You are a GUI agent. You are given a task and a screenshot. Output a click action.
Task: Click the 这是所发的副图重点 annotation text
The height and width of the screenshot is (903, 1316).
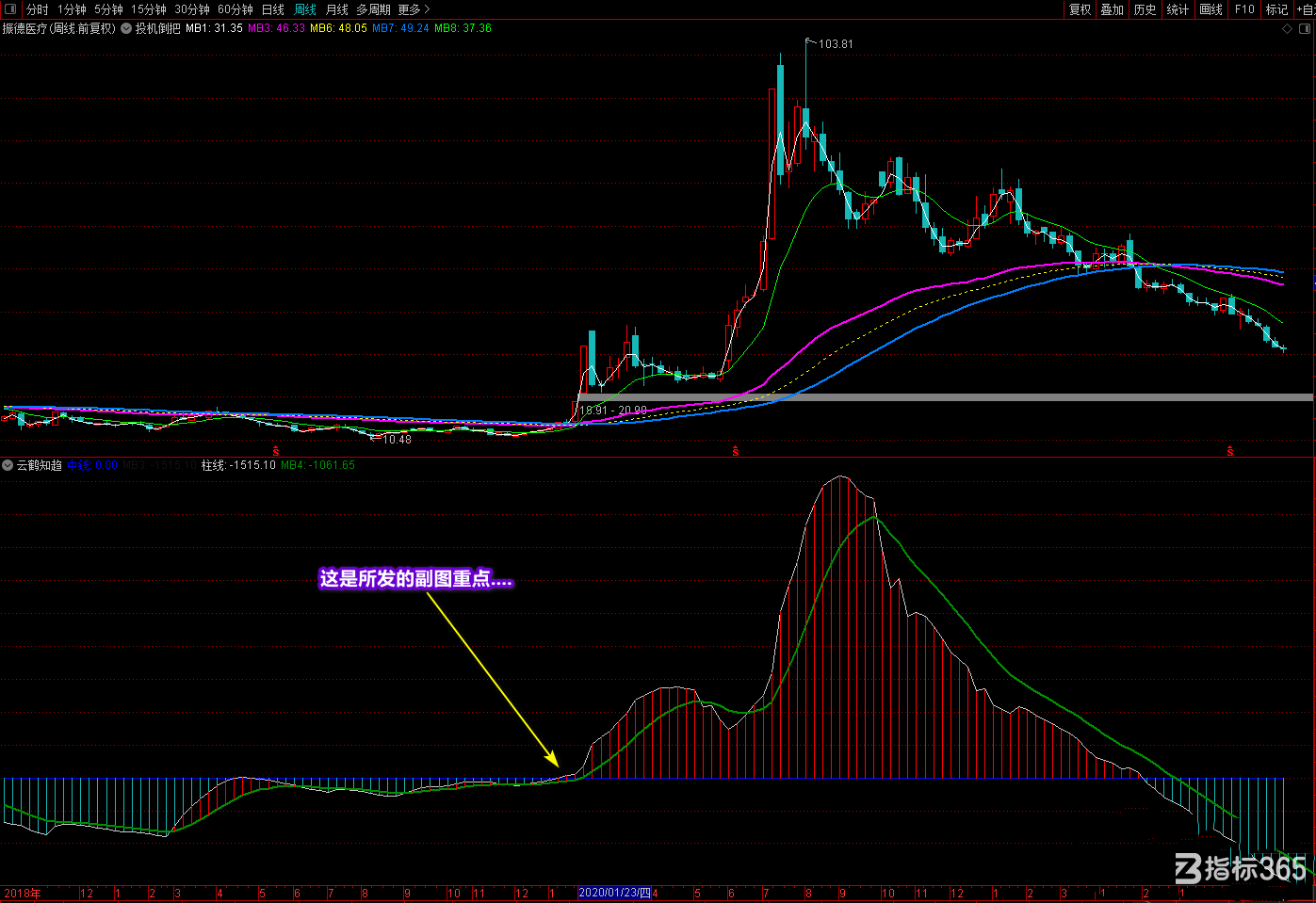[x=415, y=579]
